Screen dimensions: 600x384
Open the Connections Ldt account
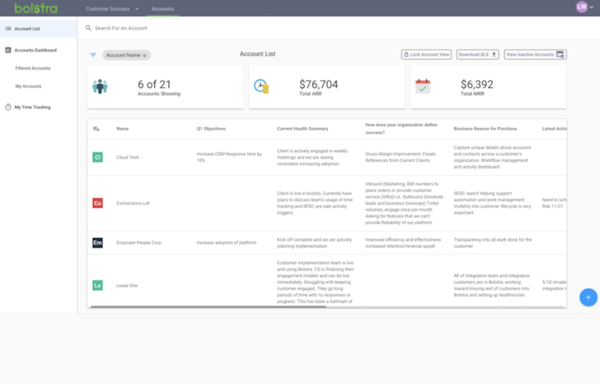[133, 203]
